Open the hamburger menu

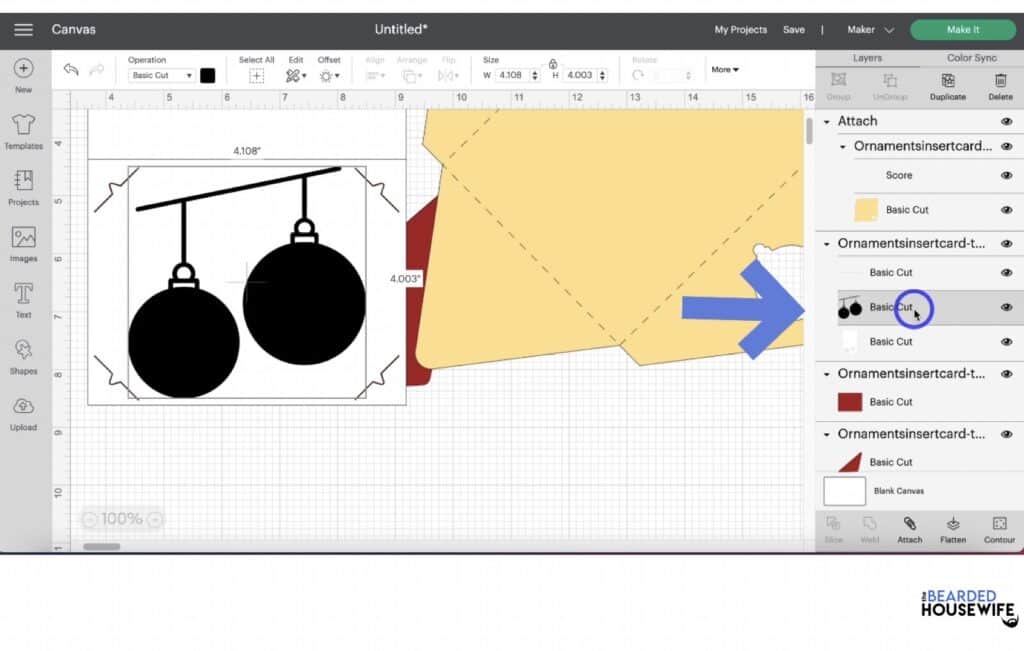24,29
